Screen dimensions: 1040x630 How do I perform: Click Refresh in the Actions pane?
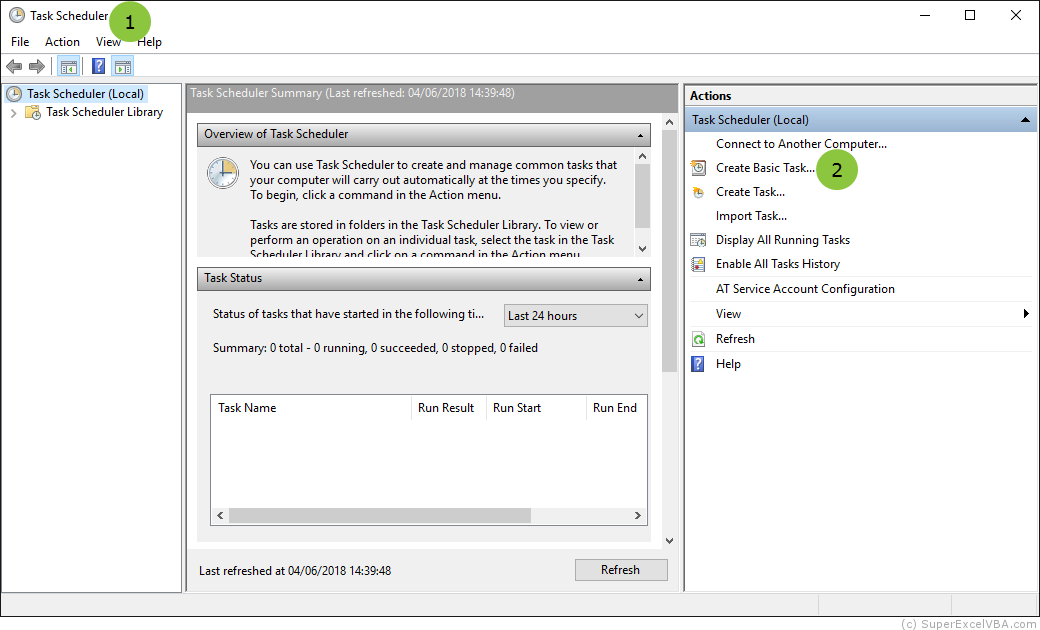pyautogui.click(x=735, y=339)
